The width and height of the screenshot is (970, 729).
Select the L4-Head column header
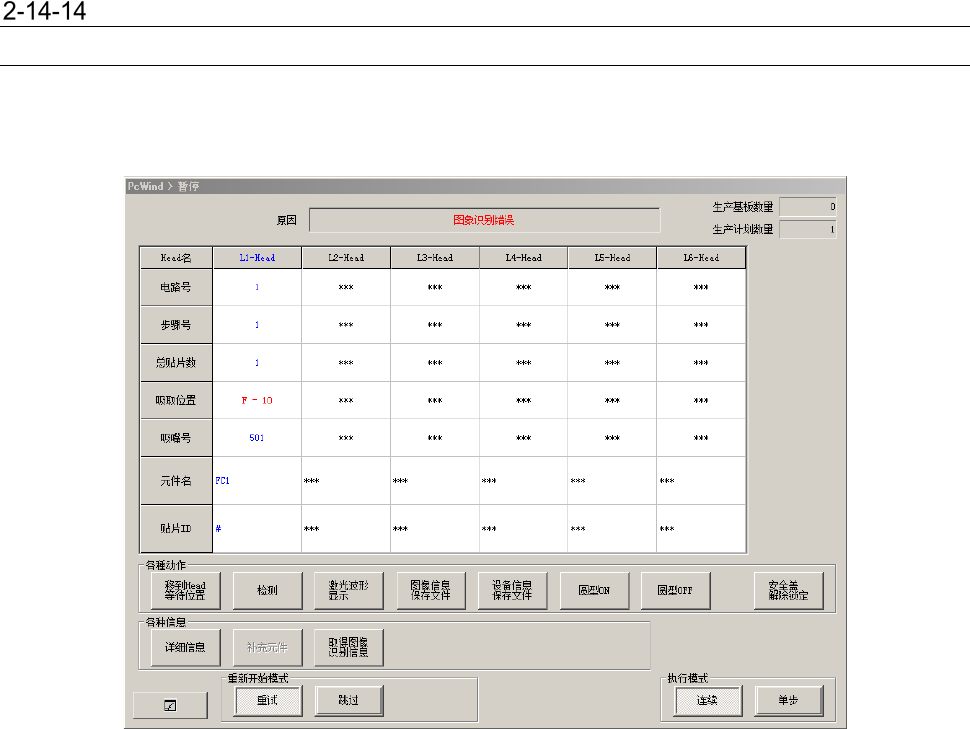[524, 257]
